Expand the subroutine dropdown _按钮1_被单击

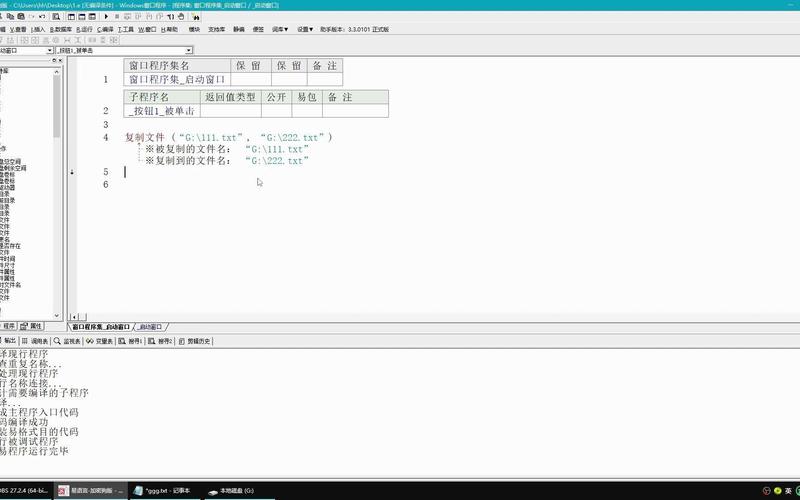pos(189,50)
